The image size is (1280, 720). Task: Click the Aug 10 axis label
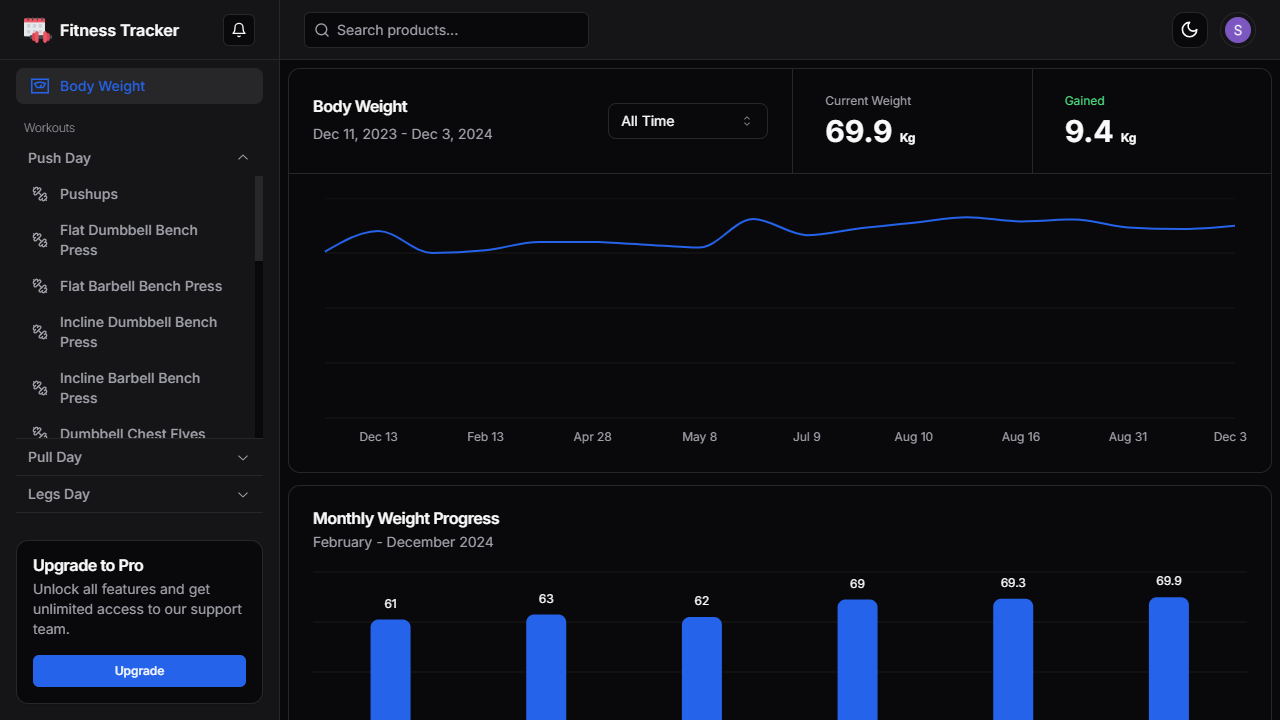(913, 437)
